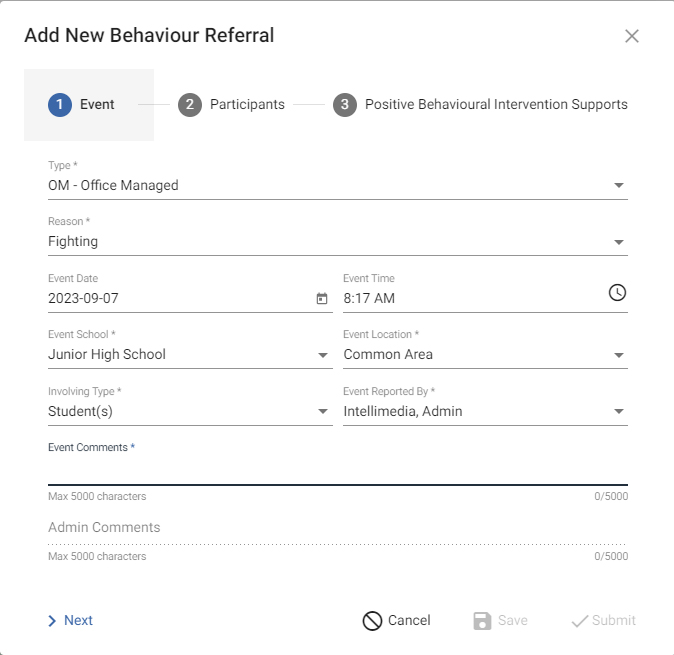Viewport: 674px width, 655px height.
Task: Switch to the Participants step tab
Action: click(247, 105)
